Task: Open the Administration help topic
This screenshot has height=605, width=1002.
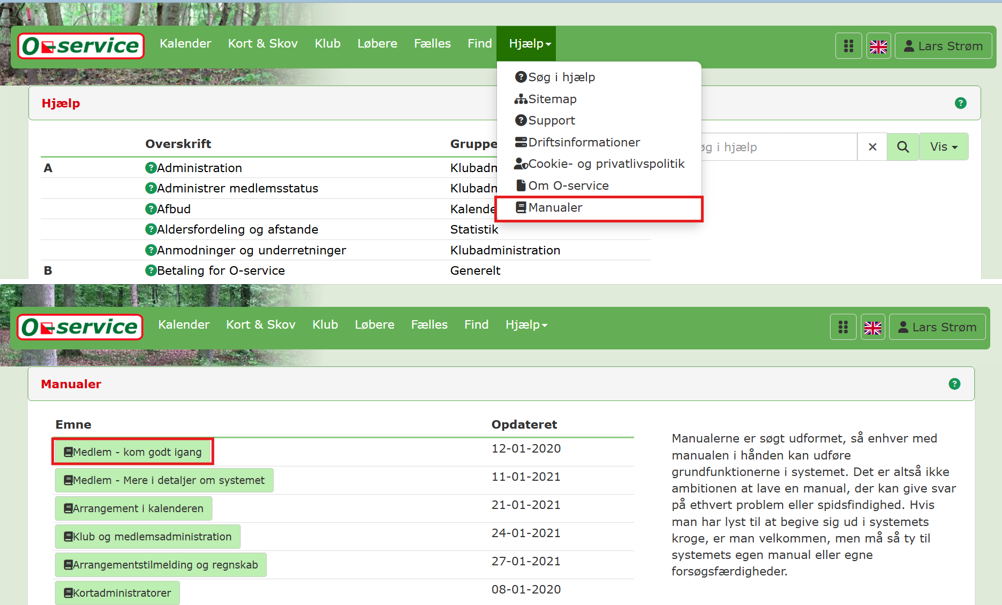Action: coord(199,167)
